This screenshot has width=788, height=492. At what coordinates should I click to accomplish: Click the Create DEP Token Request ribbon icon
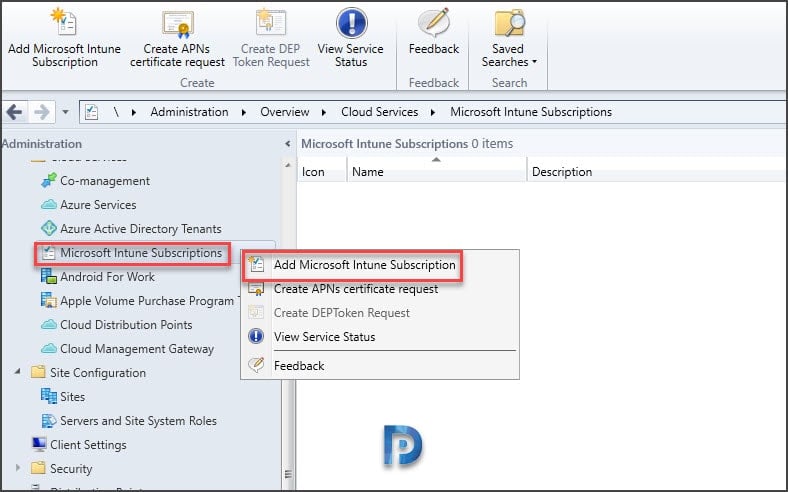(271, 22)
